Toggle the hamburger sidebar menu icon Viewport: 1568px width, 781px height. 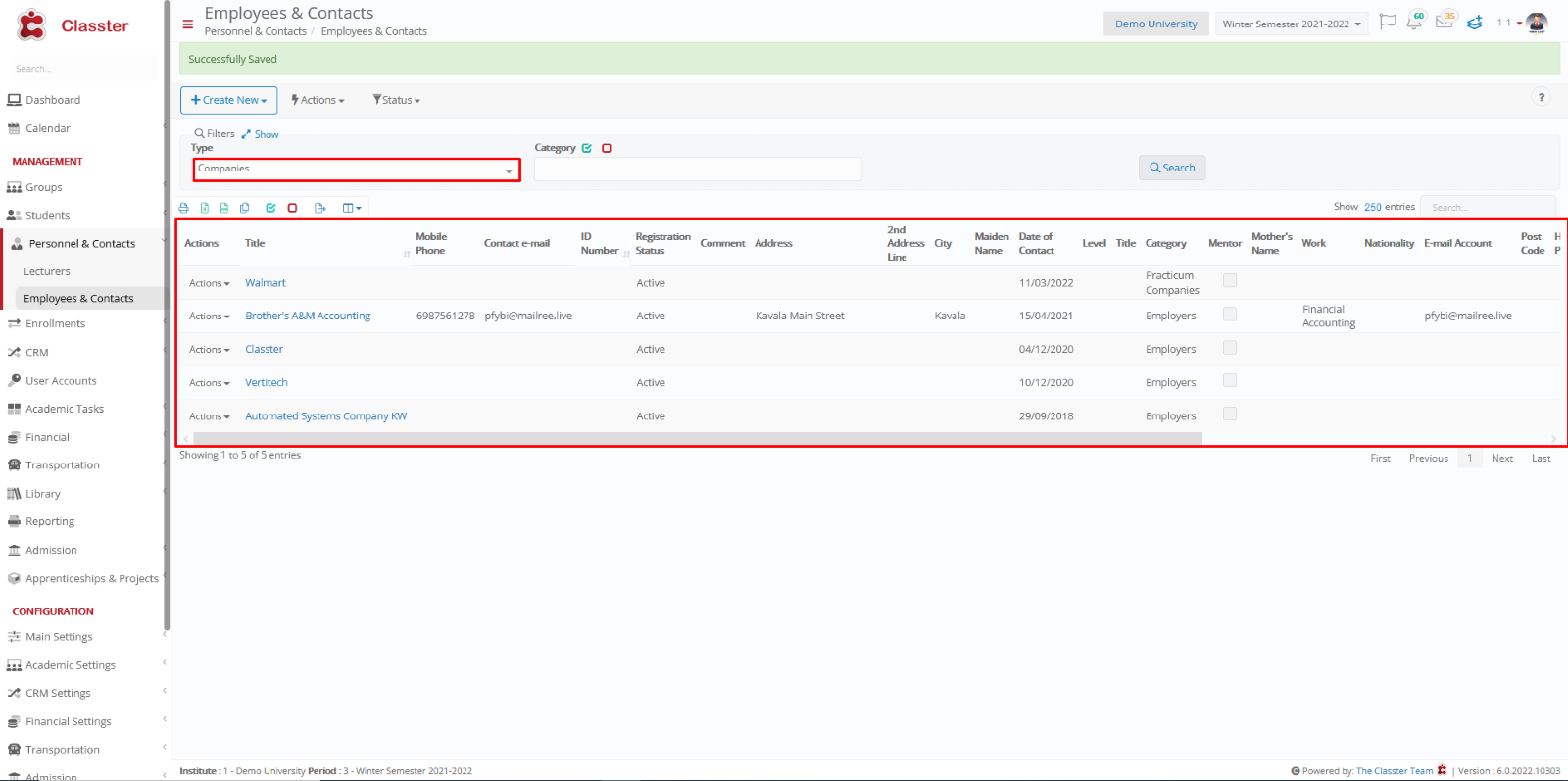point(188,24)
